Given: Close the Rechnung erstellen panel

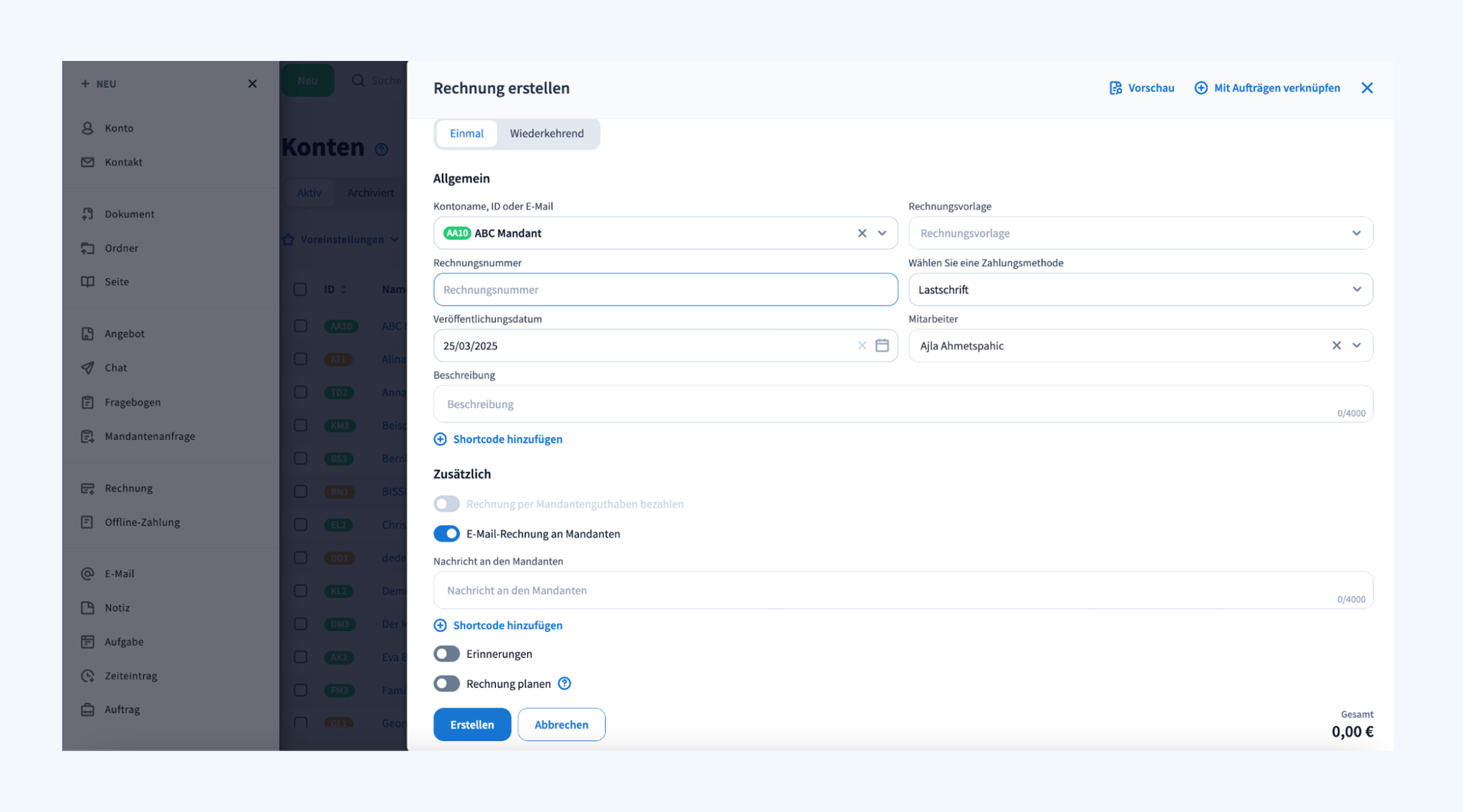Looking at the screenshot, I should pos(1367,88).
